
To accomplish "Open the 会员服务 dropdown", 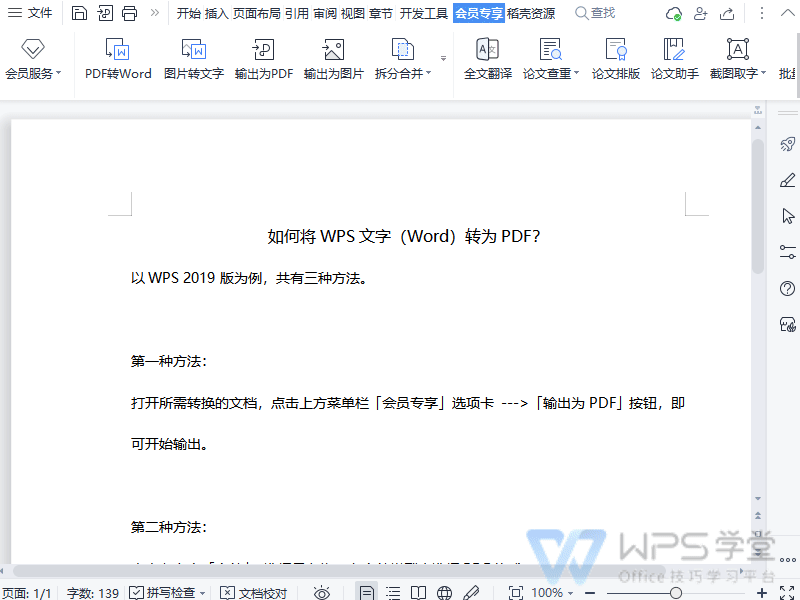I will [x=33, y=59].
